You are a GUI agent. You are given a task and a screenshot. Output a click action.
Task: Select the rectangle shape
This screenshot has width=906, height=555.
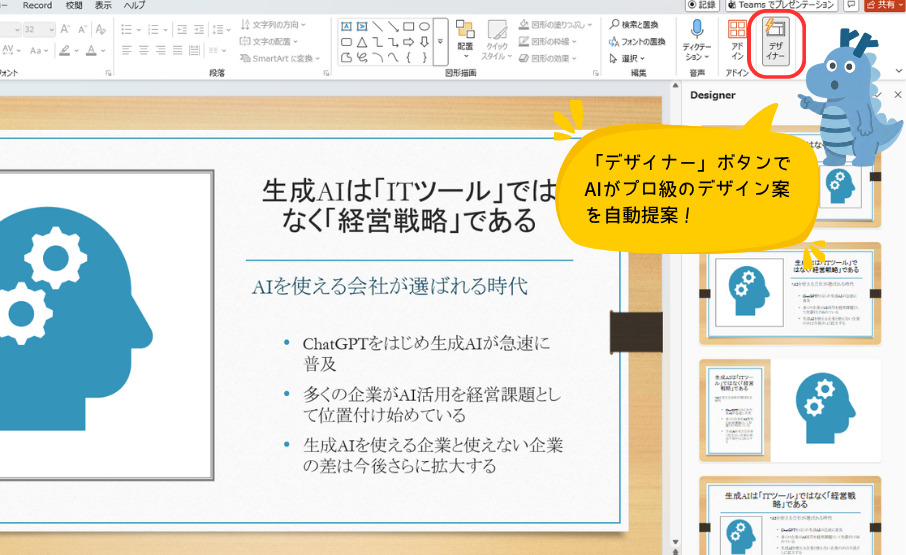pyautogui.click(x=409, y=27)
